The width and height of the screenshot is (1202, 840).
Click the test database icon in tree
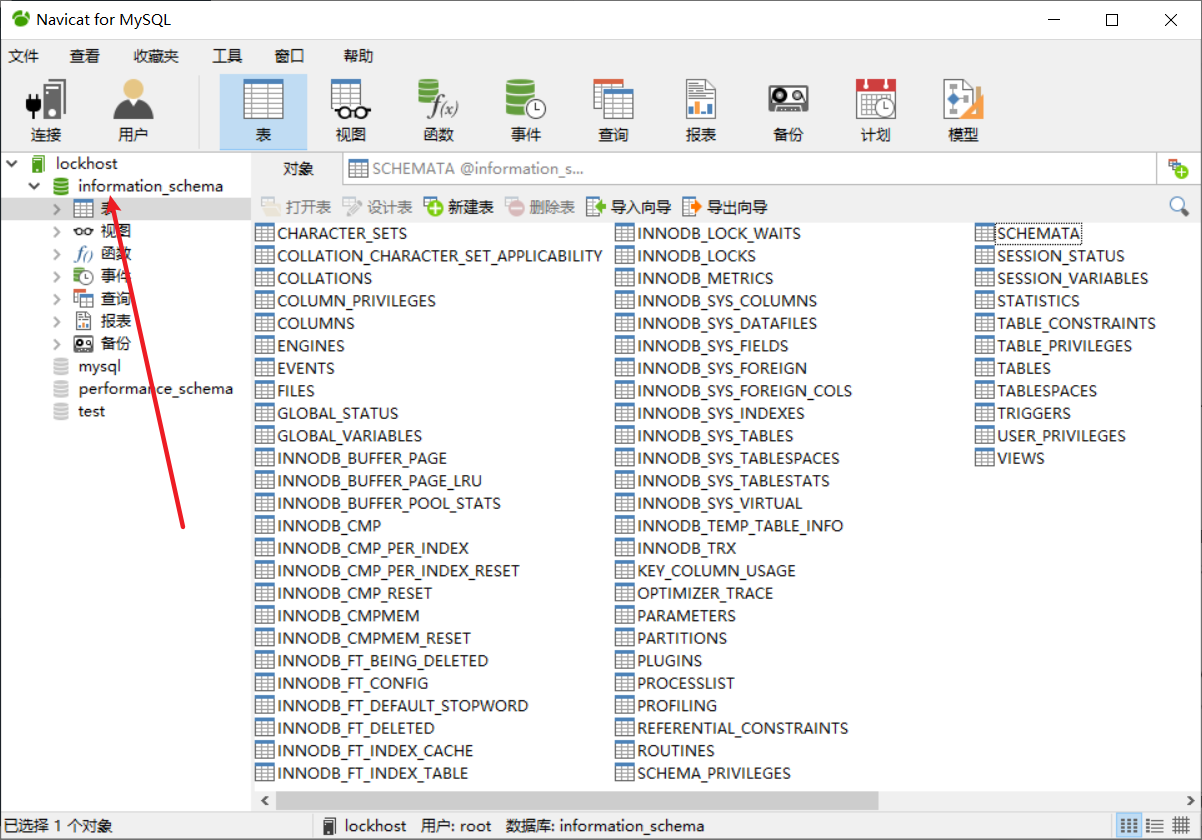click(x=61, y=411)
